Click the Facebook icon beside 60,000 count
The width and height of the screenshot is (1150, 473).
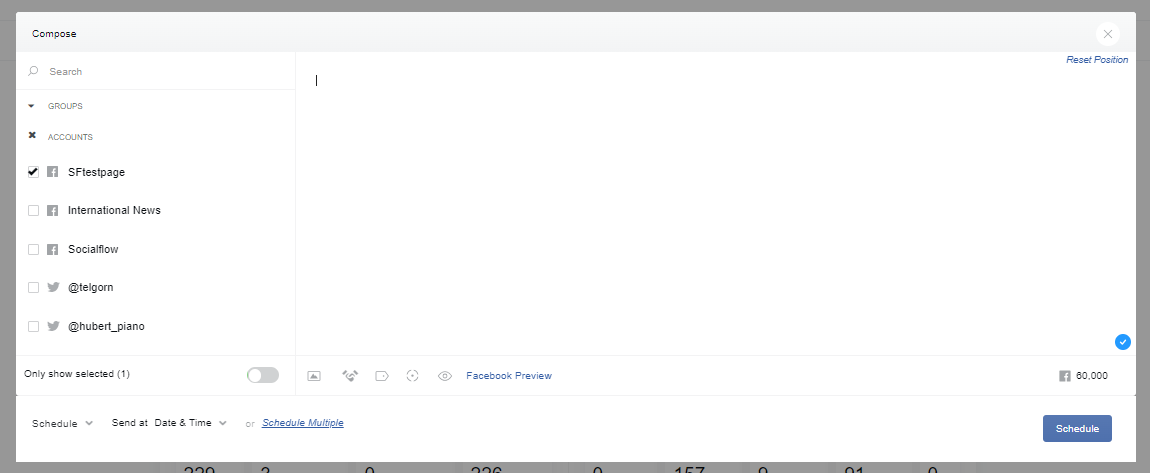point(1065,376)
